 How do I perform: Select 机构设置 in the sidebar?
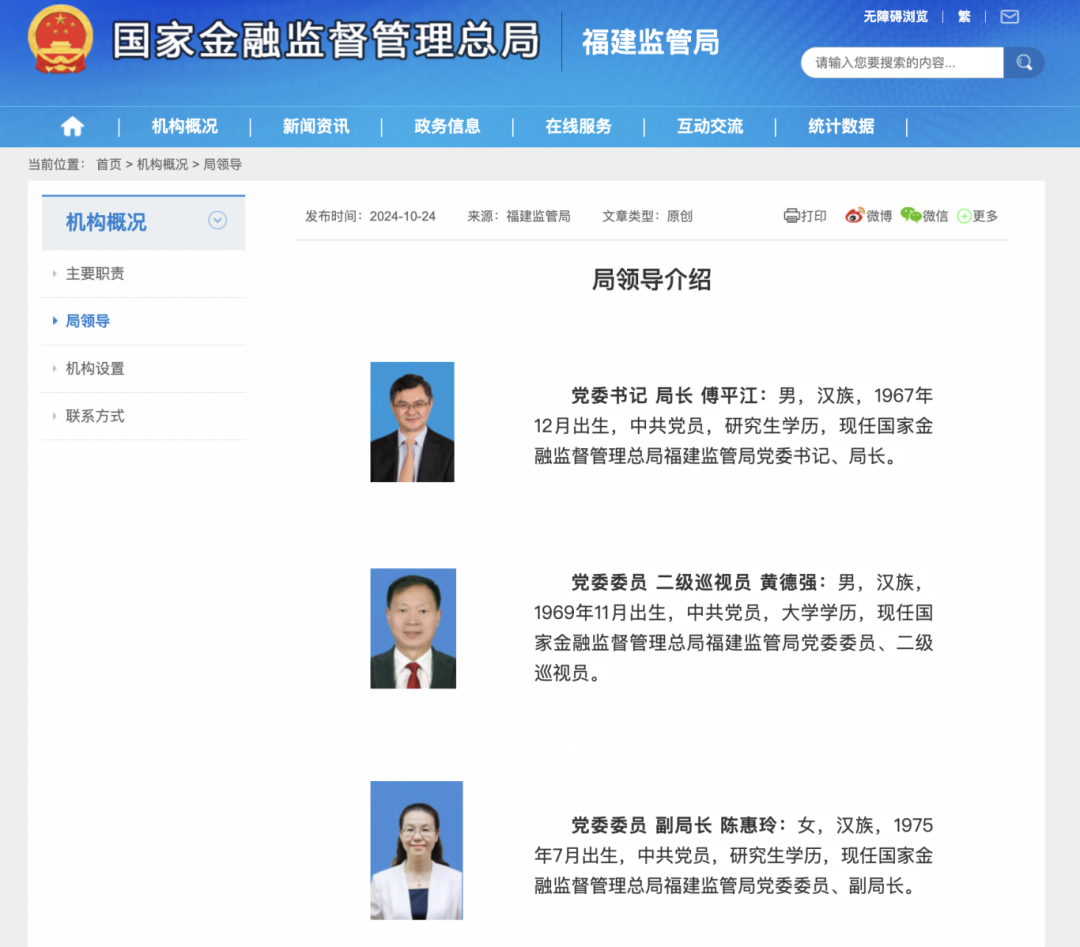point(95,369)
